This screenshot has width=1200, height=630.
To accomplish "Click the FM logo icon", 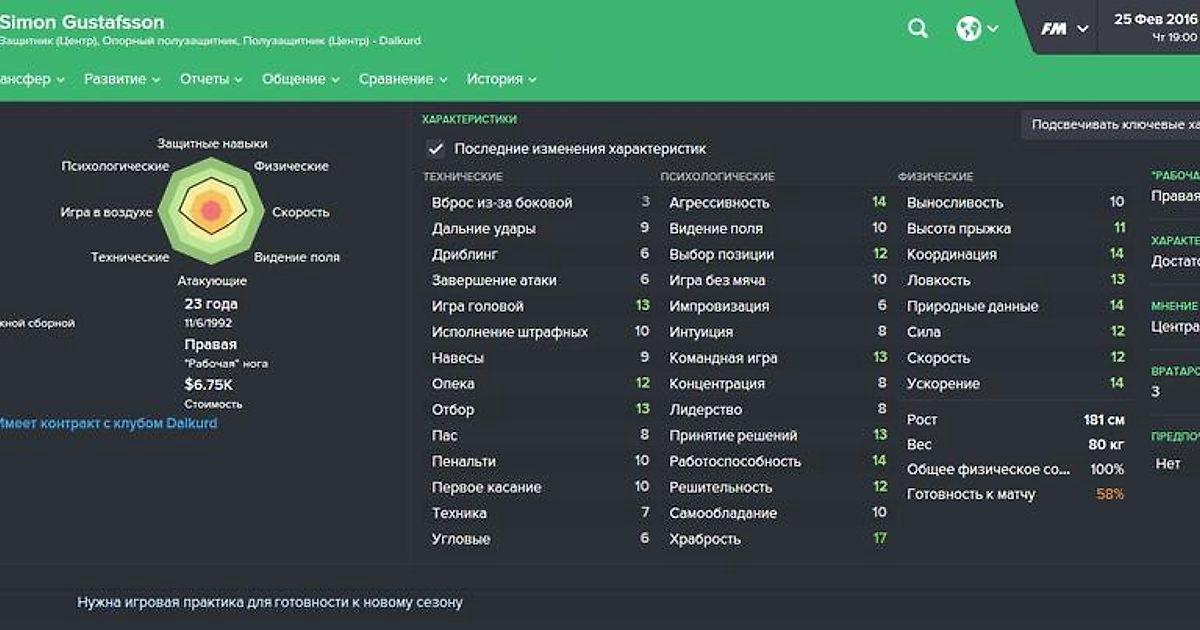I will pos(1053,29).
